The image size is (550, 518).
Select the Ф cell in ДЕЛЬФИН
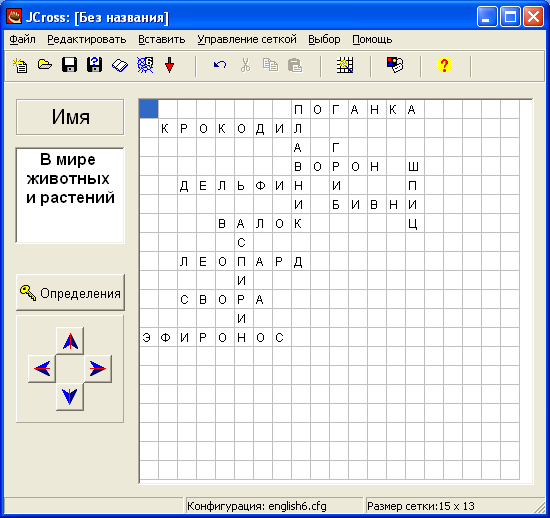coord(263,186)
